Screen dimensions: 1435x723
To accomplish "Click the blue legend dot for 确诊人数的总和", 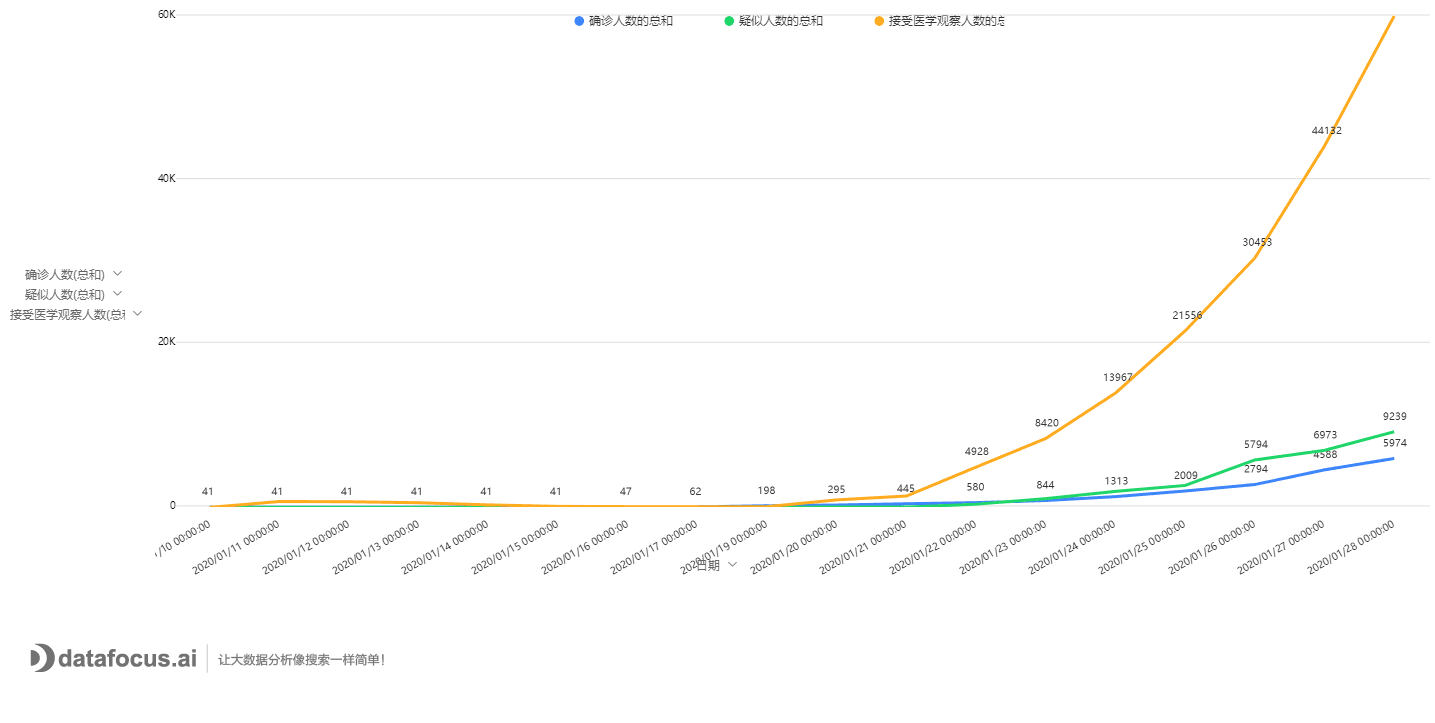I will pyautogui.click(x=579, y=21).
